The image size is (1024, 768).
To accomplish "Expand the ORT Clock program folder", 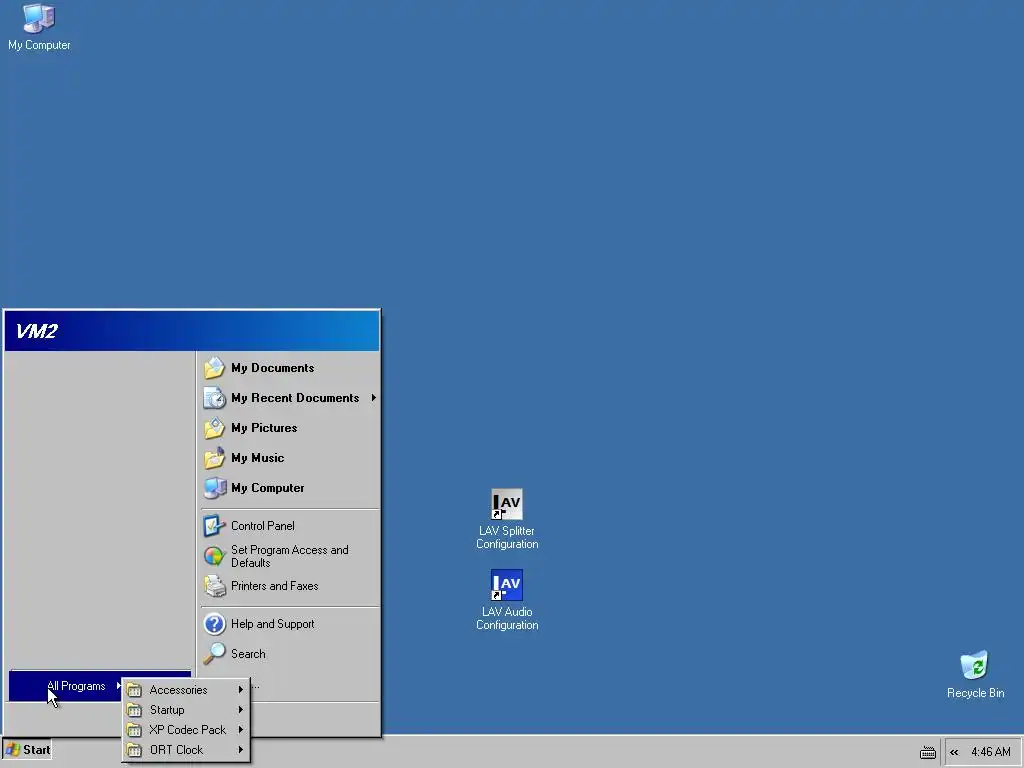I will point(187,750).
